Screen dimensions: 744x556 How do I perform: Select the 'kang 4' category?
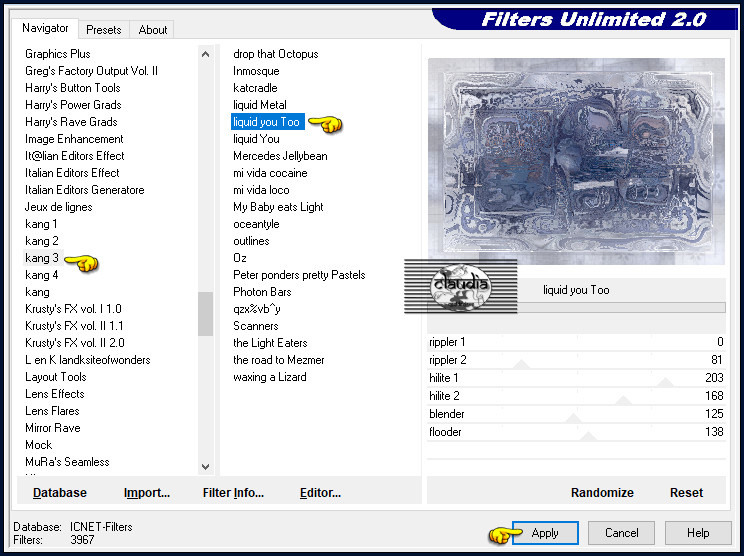pos(41,275)
